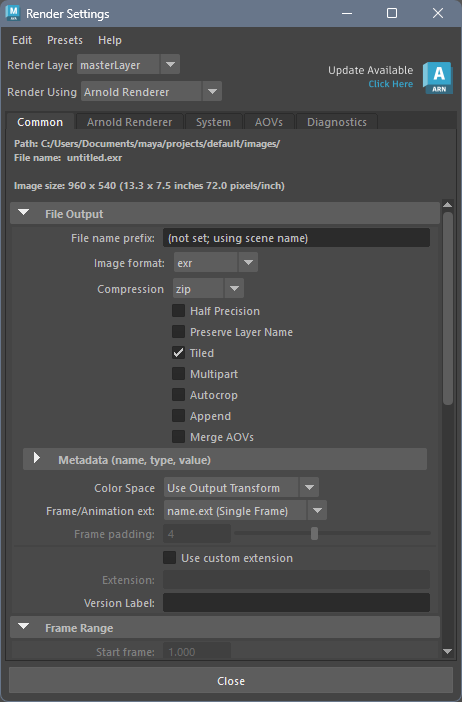
Task: Click the scrollbar down arrow
Action: (x=447, y=651)
